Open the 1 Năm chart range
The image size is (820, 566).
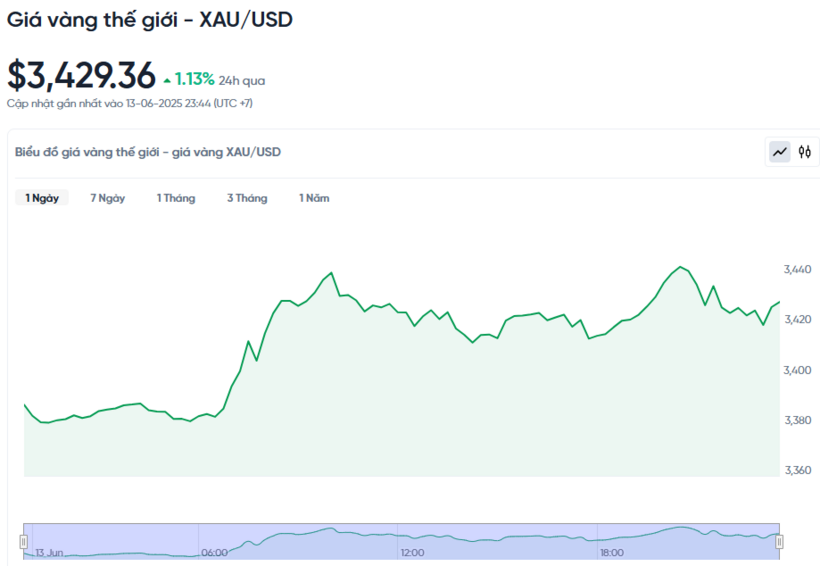click(314, 198)
